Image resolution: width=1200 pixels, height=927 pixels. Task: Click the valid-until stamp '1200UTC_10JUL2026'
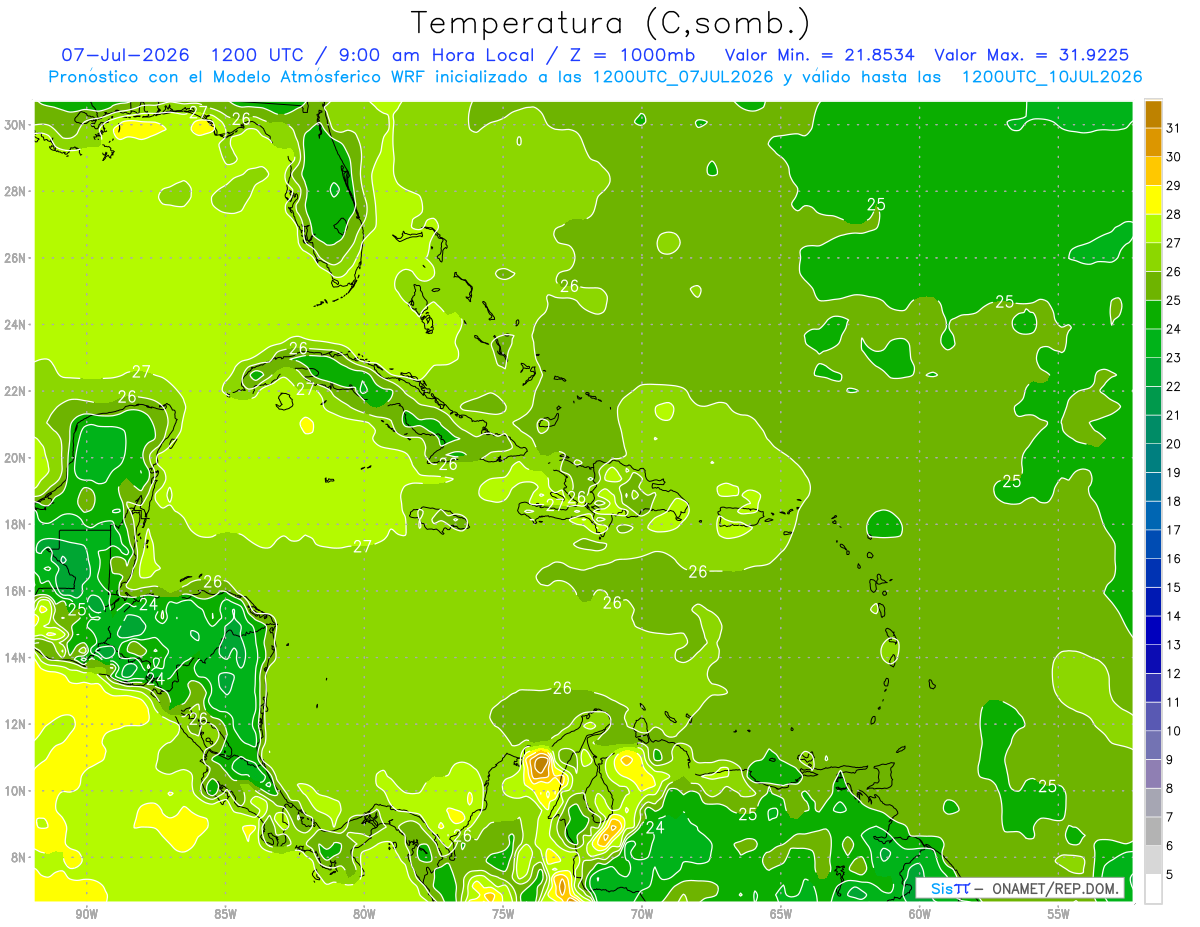tap(1052, 77)
